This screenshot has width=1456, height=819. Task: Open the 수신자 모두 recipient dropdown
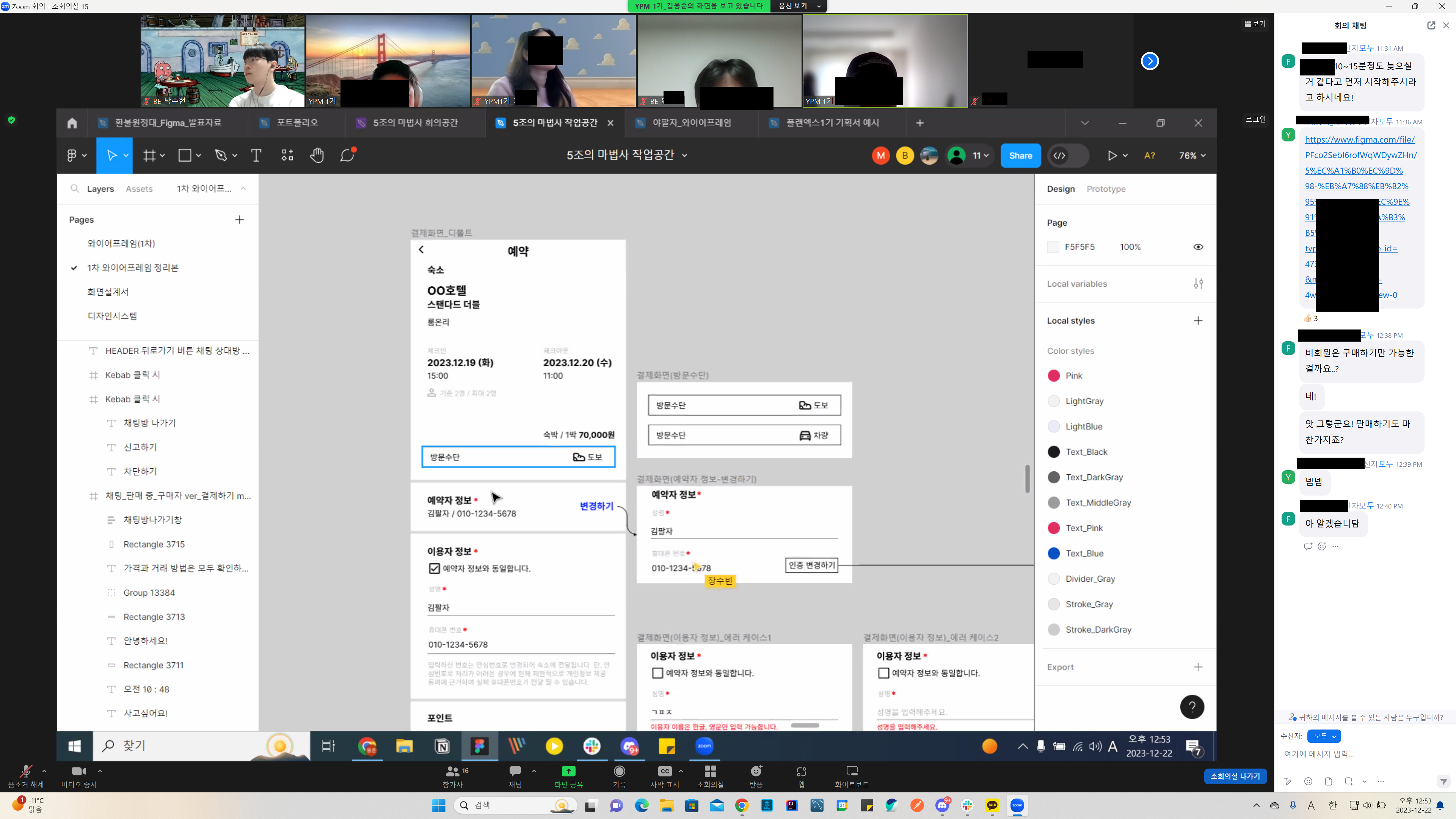pos(1324,736)
